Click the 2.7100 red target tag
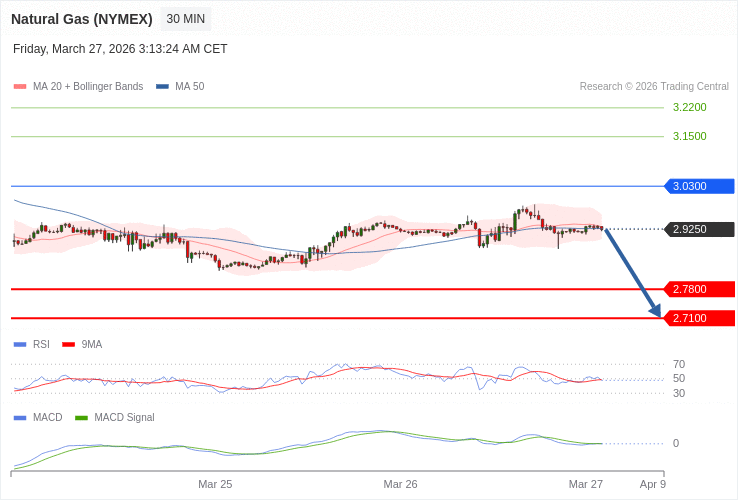 pyautogui.click(x=699, y=318)
